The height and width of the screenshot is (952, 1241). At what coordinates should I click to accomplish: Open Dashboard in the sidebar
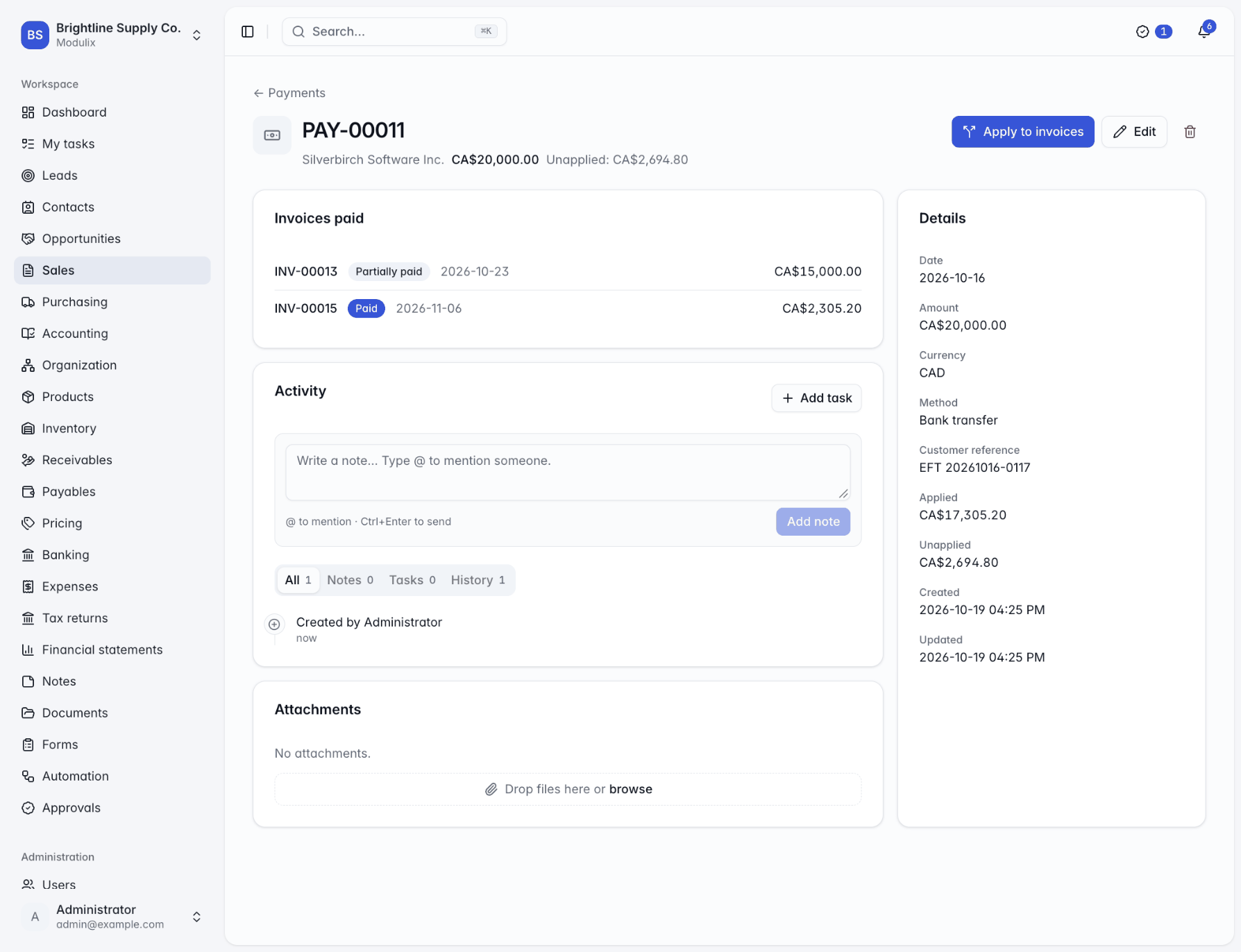[x=112, y=112]
